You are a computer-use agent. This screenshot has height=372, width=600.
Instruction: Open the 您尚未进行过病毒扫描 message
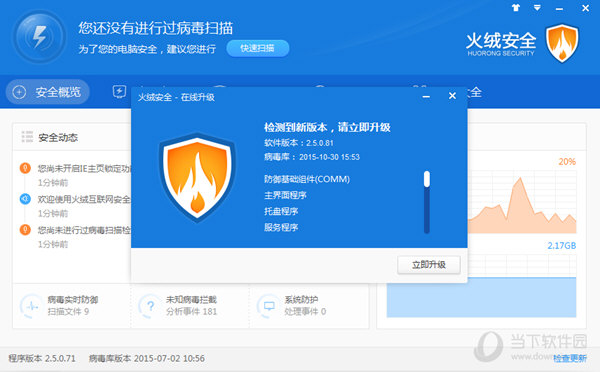click(x=84, y=230)
